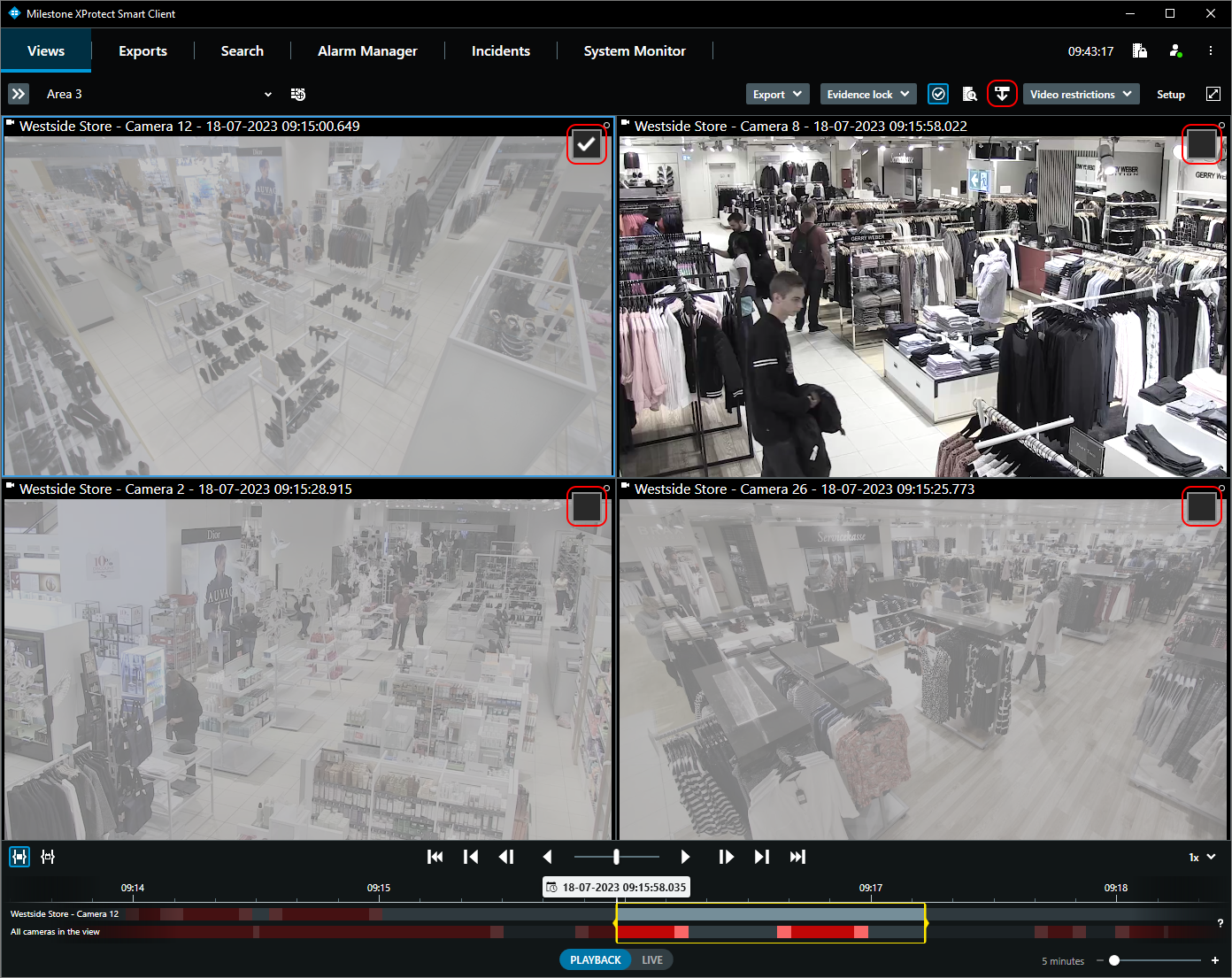This screenshot has height=978, width=1232.
Task: Click the export-with-lock icon near the clock
Action: 1140,51
